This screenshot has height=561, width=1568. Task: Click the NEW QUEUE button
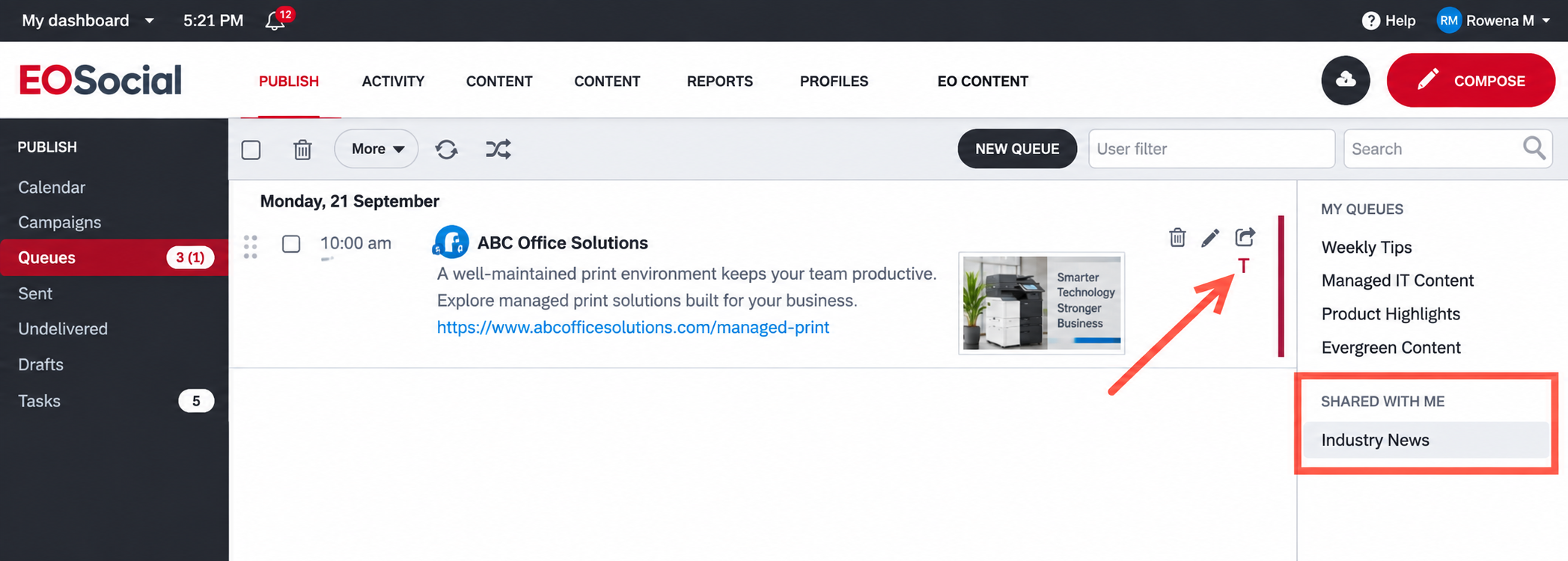(x=1017, y=149)
